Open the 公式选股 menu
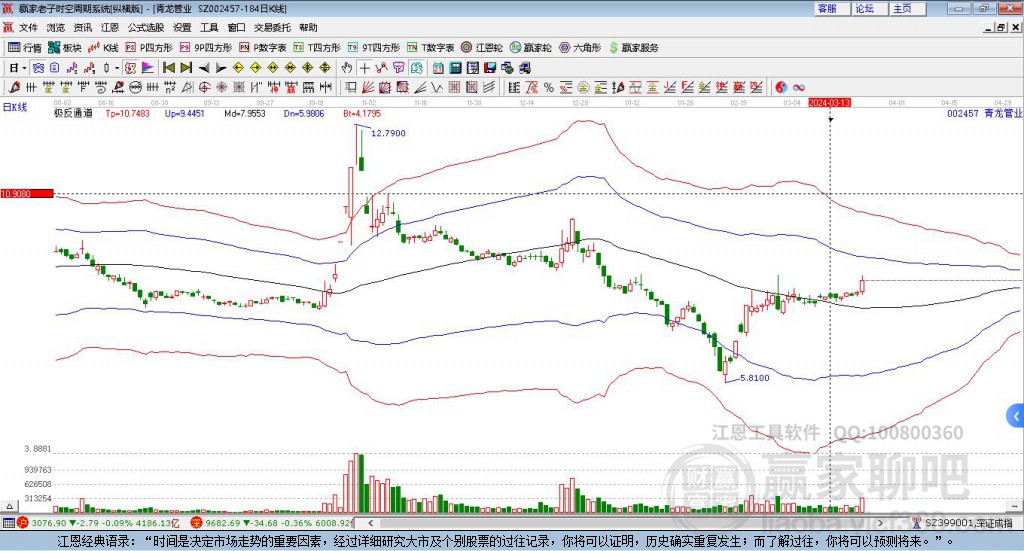Image resolution: width=1024 pixels, height=551 pixels. (x=146, y=27)
